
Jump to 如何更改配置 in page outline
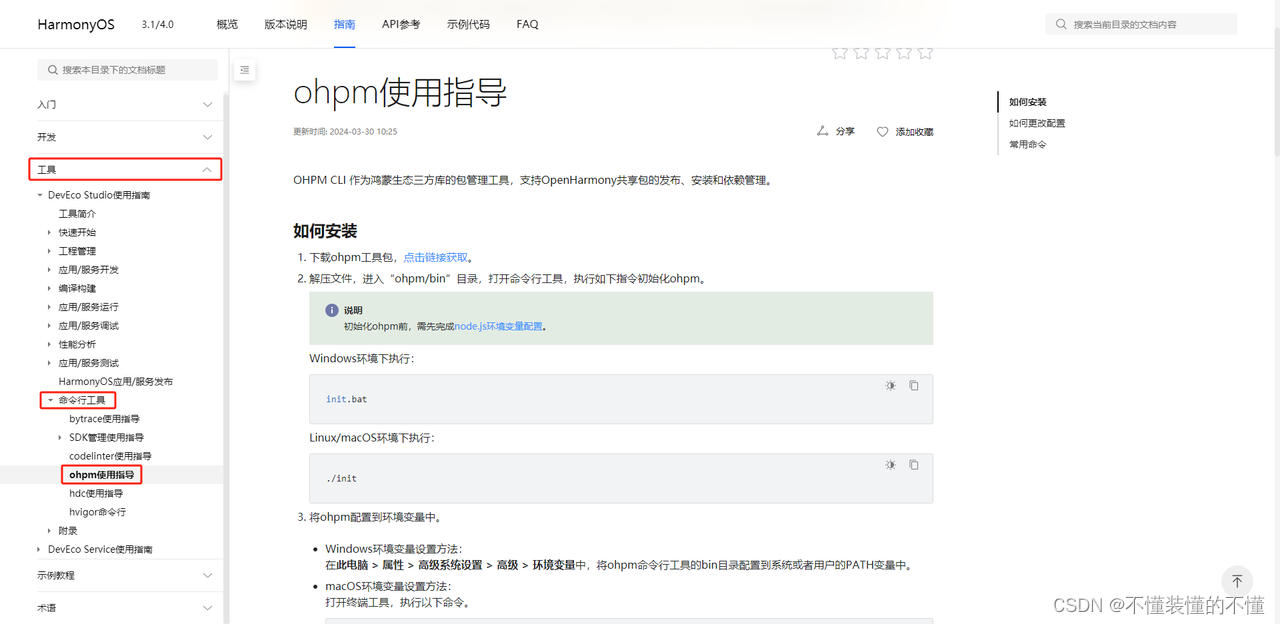tap(1037, 123)
